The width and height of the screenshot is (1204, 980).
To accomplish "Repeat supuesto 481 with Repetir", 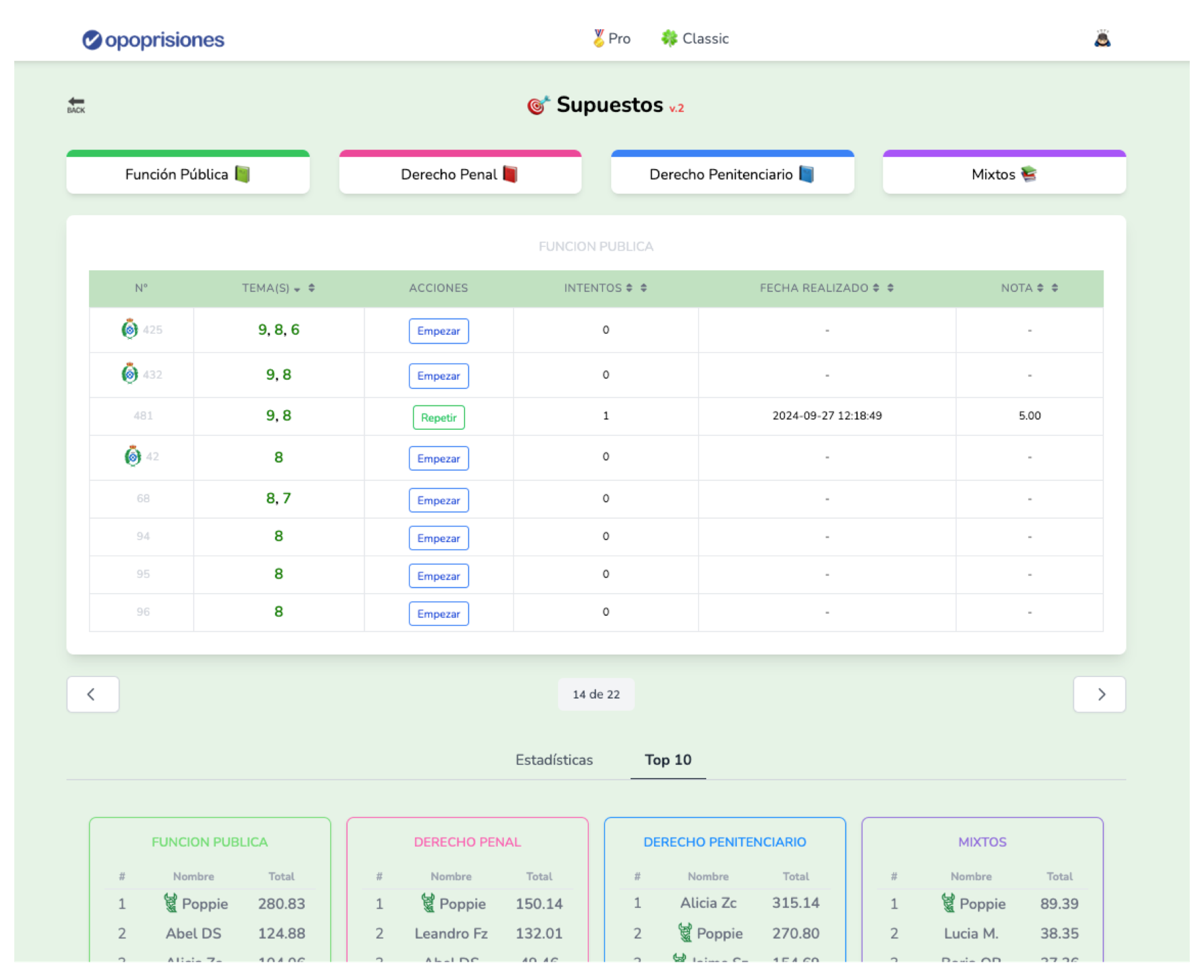I will (x=439, y=417).
